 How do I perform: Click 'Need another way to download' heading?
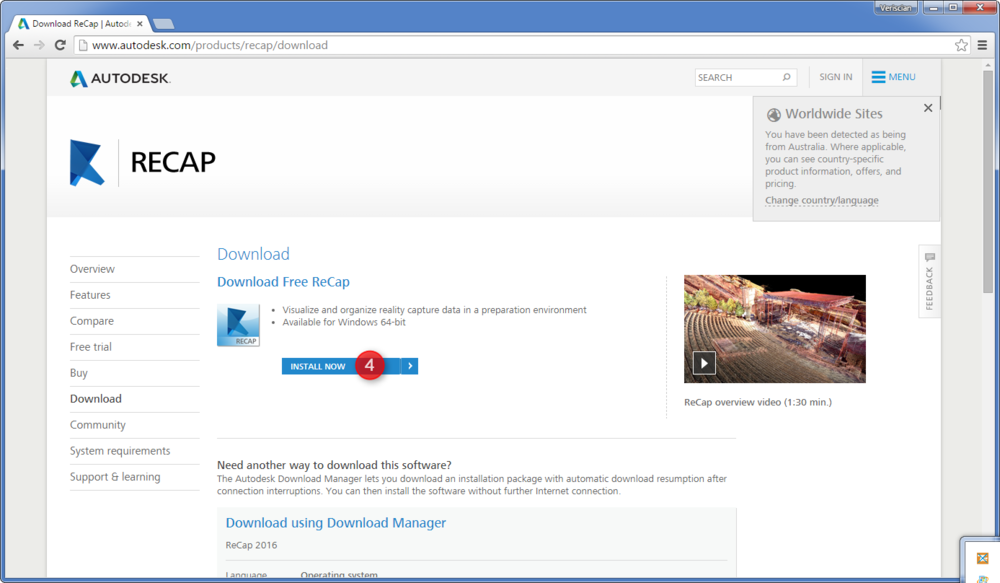pos(334,465)
